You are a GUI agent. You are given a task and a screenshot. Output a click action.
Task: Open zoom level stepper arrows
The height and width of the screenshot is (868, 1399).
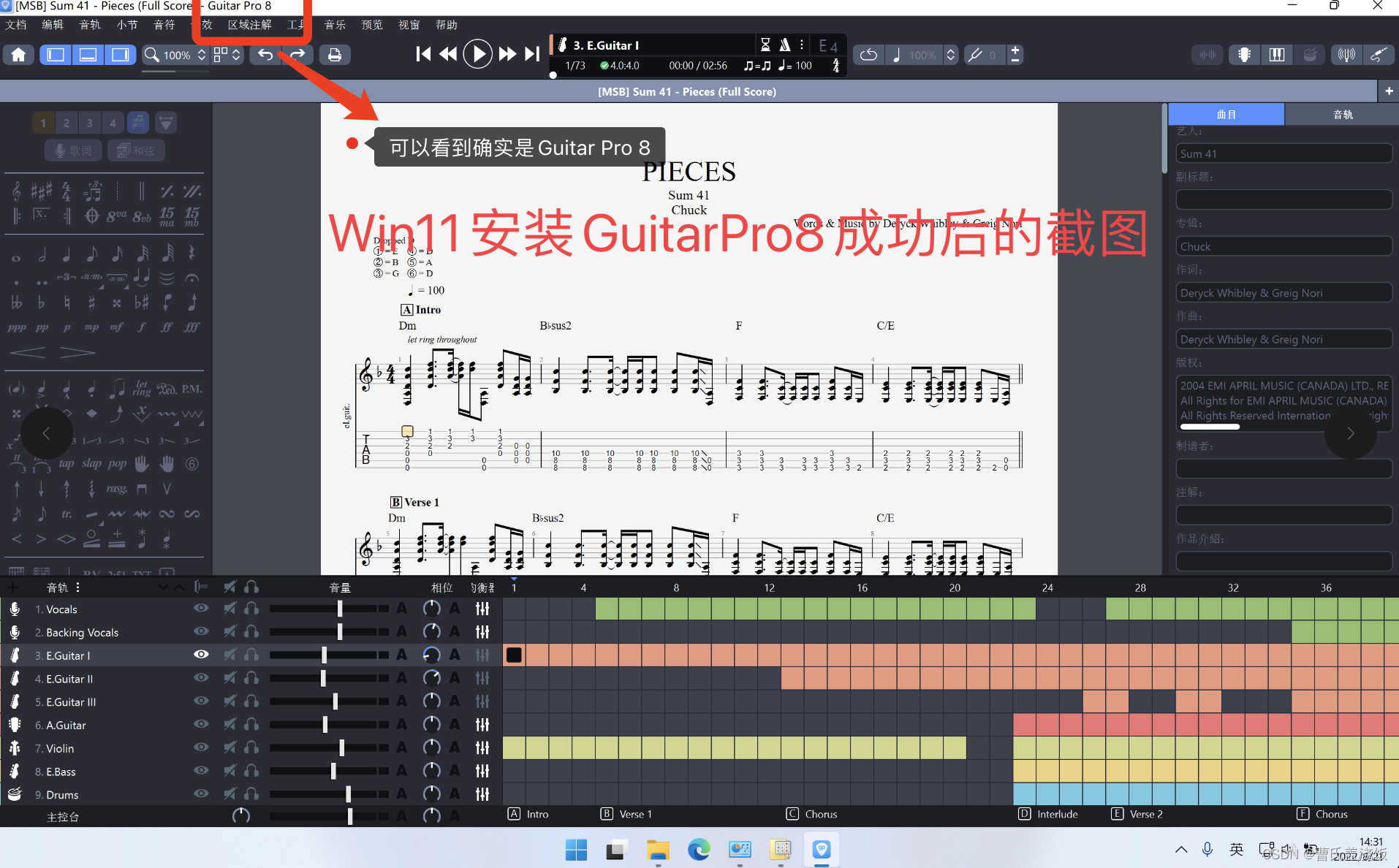coord(202,55)
